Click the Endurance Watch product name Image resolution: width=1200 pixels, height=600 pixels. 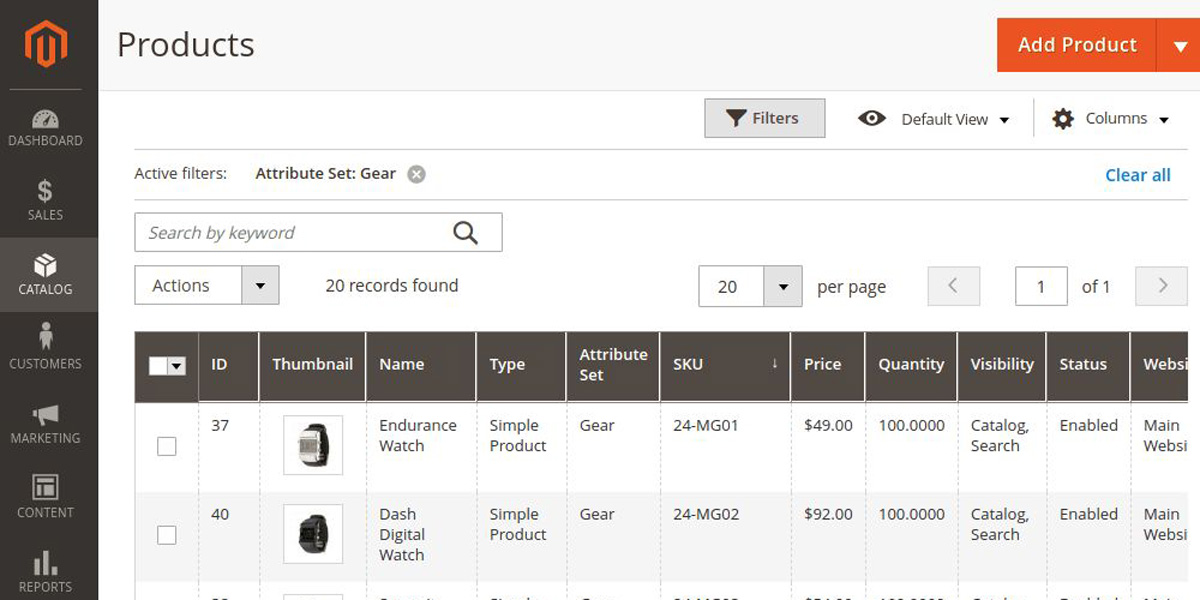(418, 436)
